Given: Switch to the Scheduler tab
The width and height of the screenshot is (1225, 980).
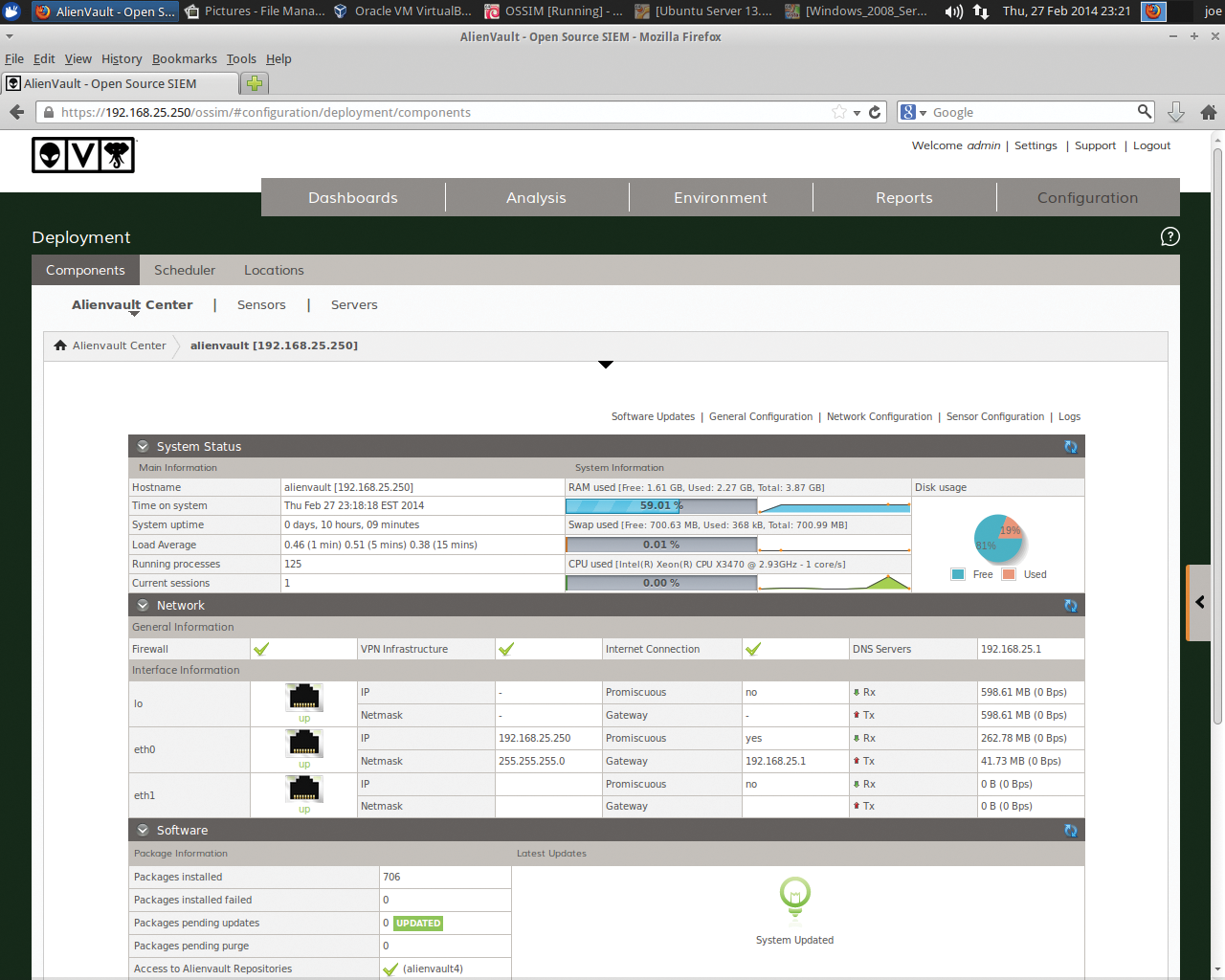Looking at the screenshot, I should [x=185, y=270].
